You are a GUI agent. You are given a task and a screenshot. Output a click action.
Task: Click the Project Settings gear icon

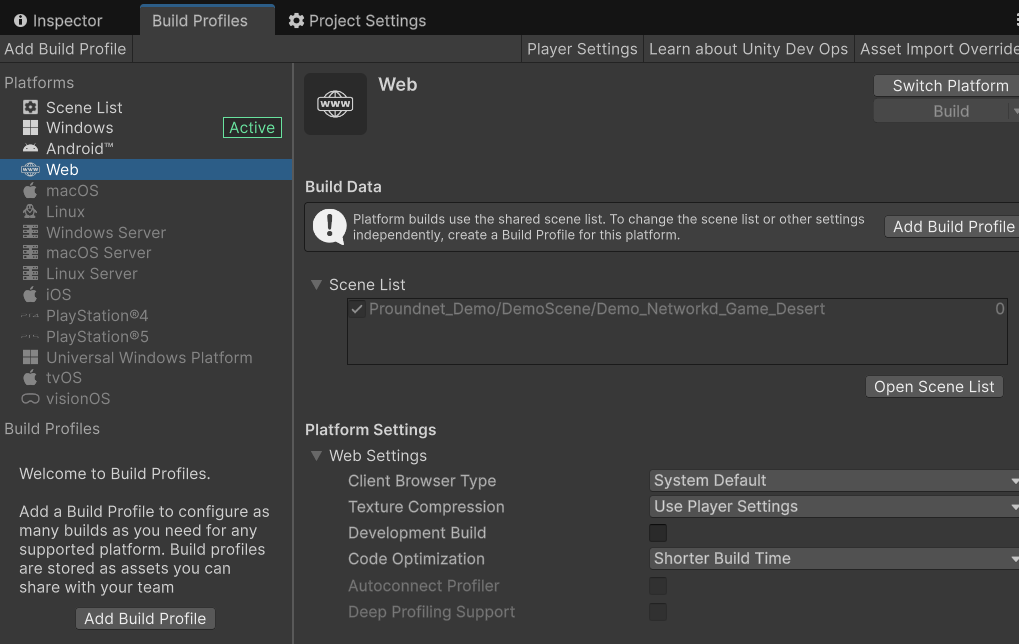pos(296,21)
